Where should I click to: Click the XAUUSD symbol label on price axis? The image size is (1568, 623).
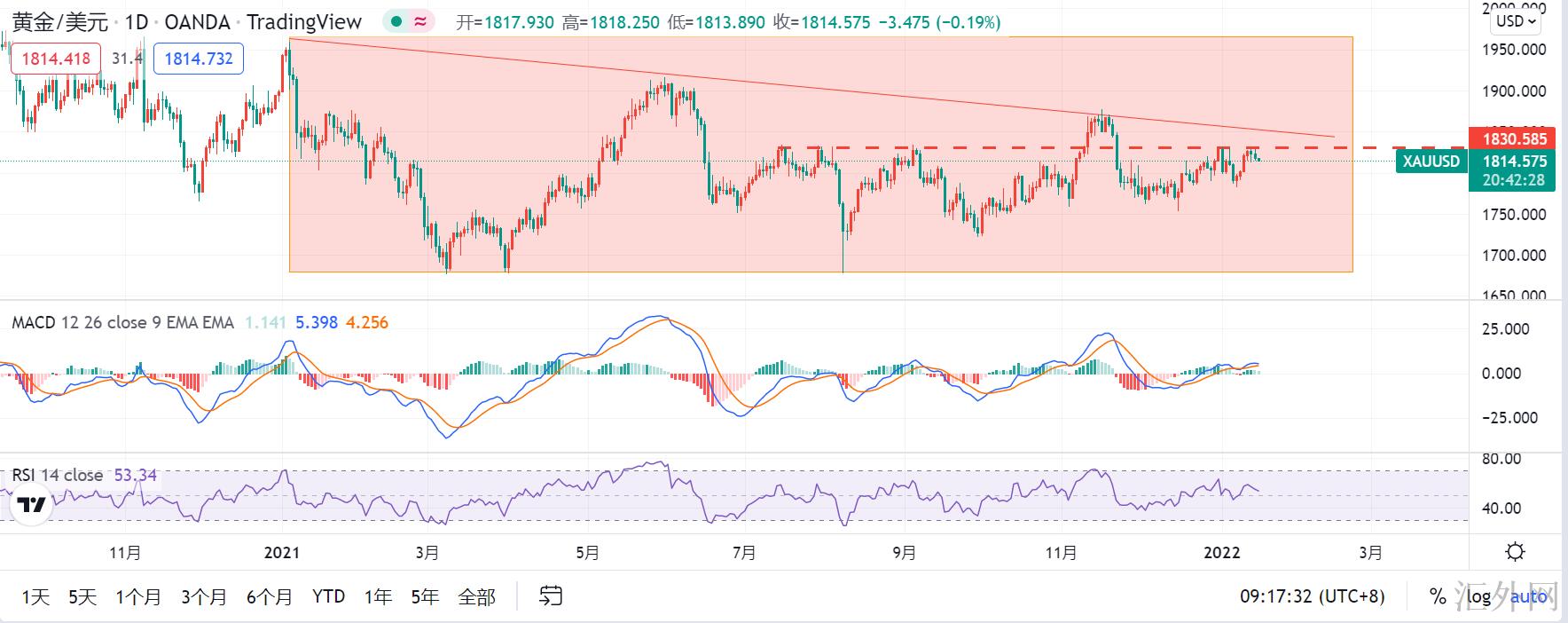[x=1431, y=162]
